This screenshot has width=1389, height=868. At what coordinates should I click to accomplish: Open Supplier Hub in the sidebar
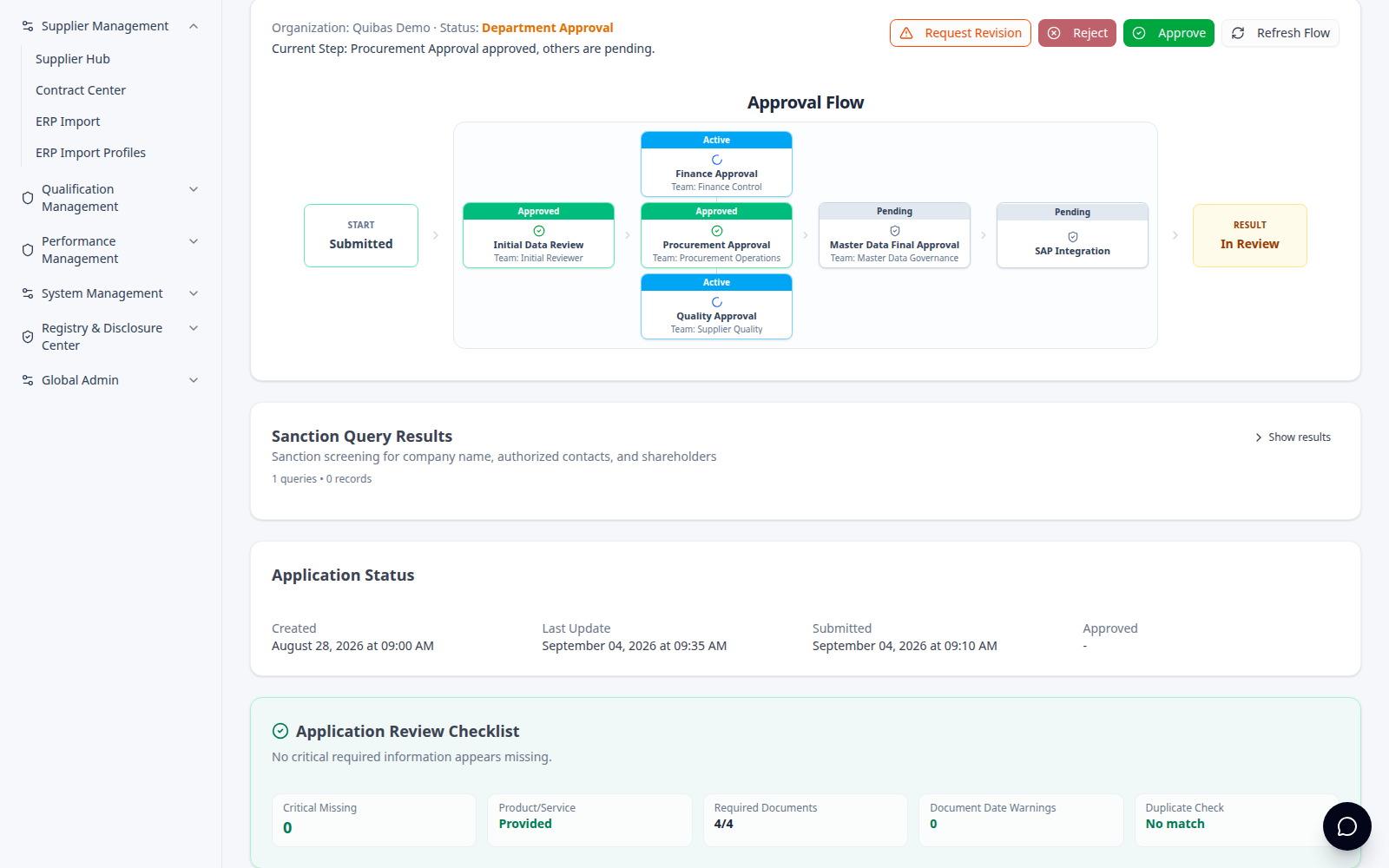[x=73, y=59]
